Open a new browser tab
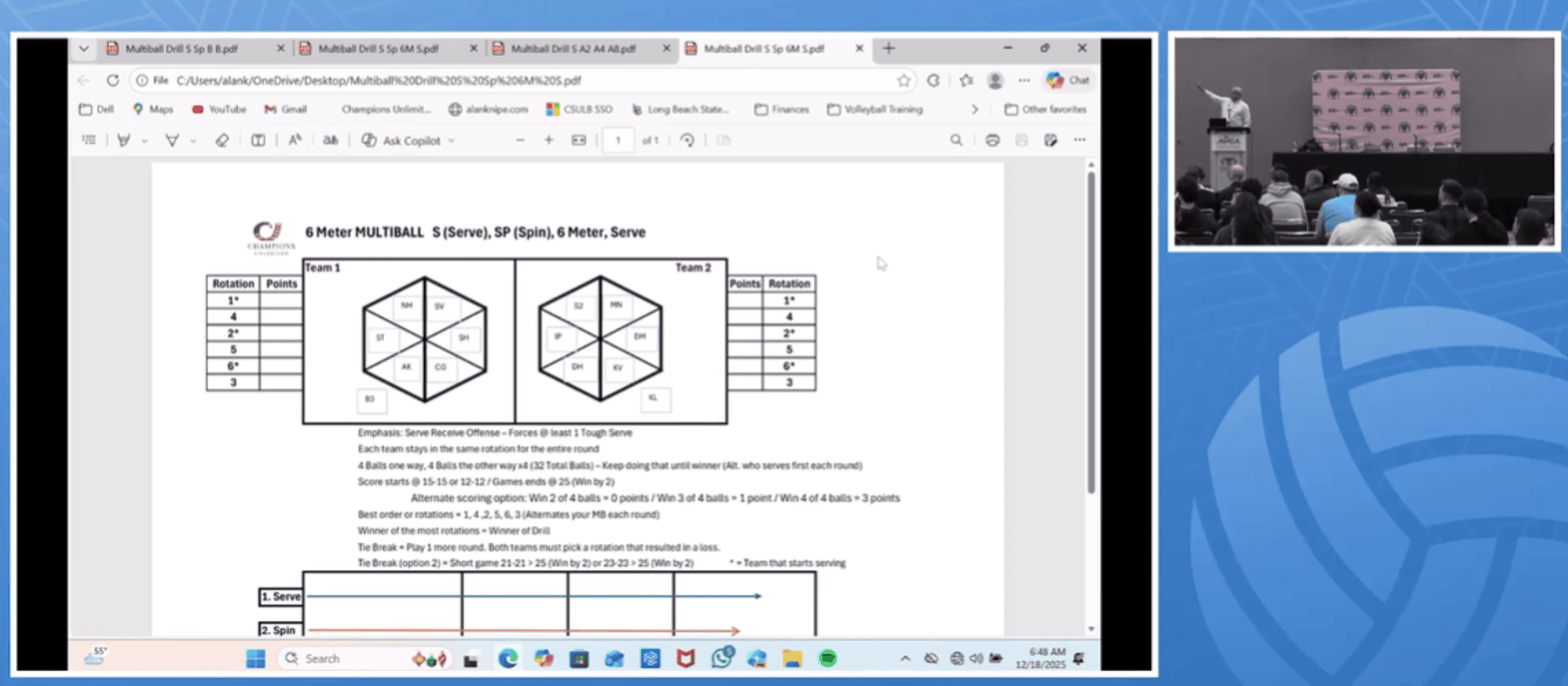The height and width of the screenshot is (686, 1568). 888,49
